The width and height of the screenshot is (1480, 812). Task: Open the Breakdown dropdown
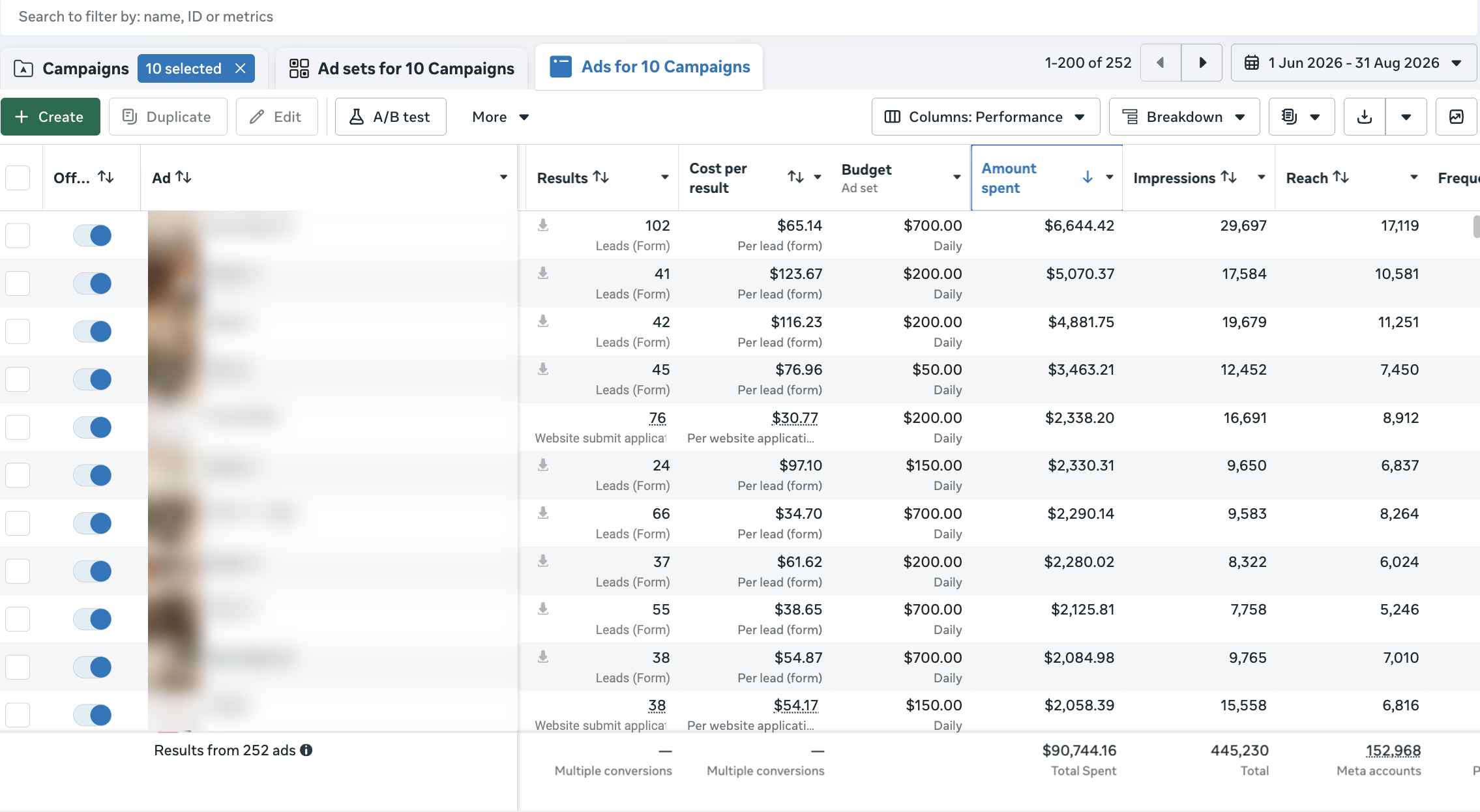pos(1184,117)
